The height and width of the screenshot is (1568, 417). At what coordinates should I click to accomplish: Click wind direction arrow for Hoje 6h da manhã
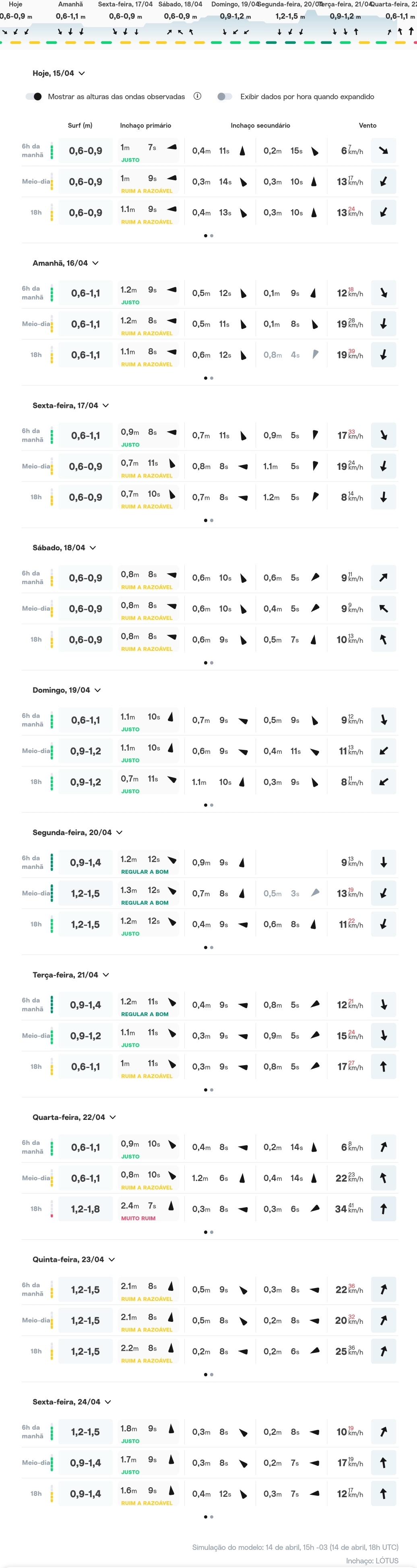[384, 151]
